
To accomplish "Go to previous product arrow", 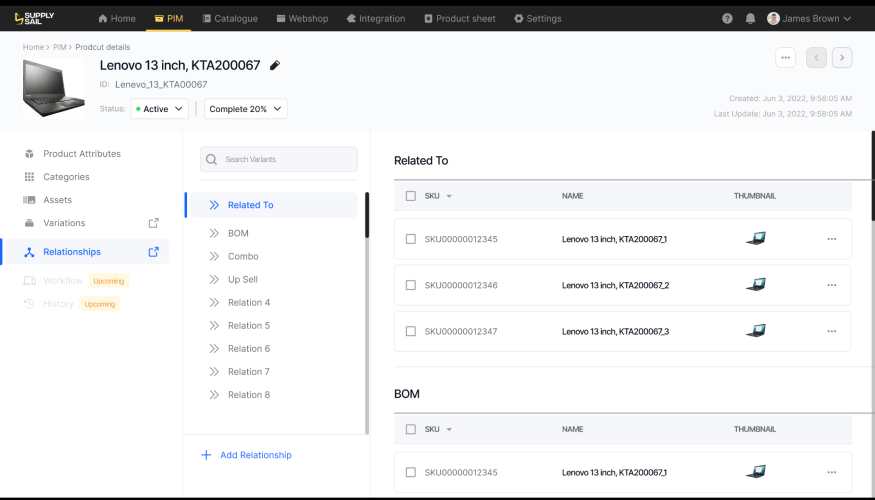I will [x=816, y=57].
